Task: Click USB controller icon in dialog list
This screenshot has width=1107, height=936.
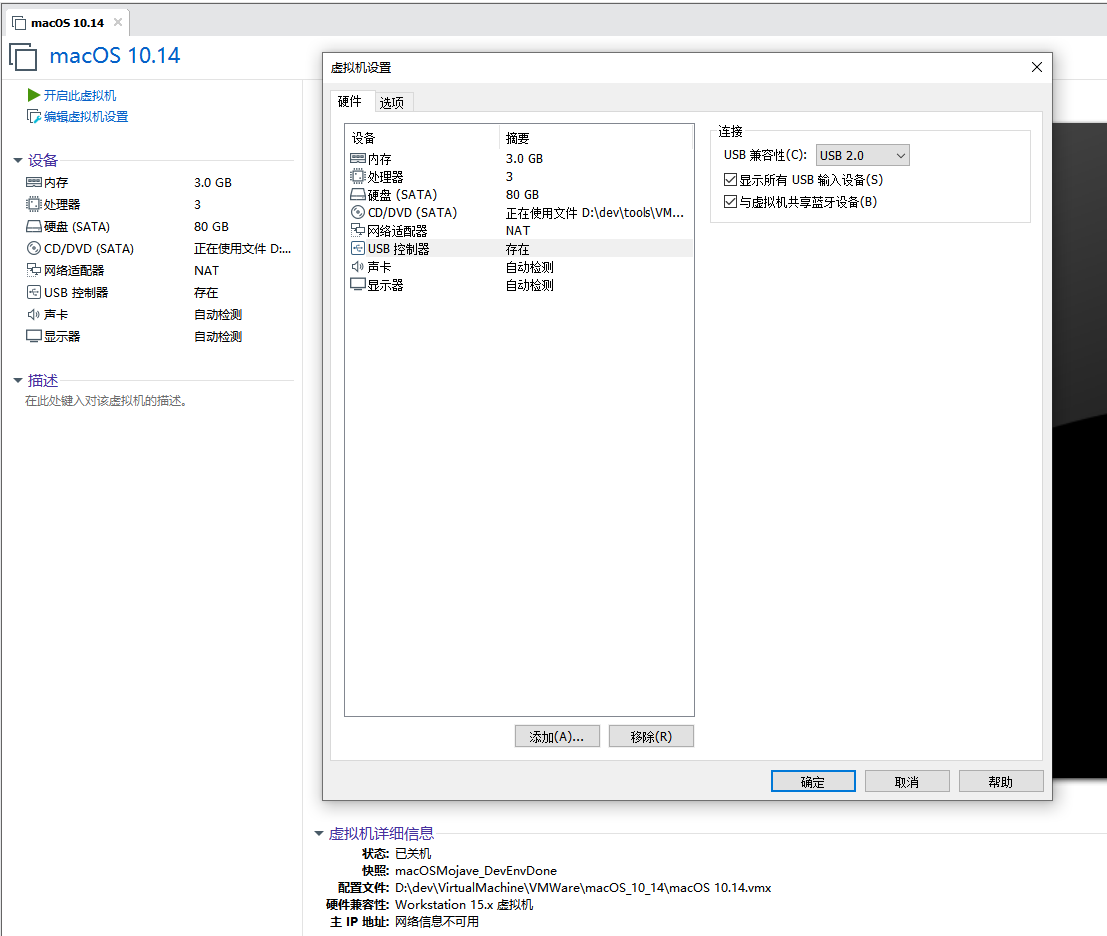Action: click(x=358, y=248)
